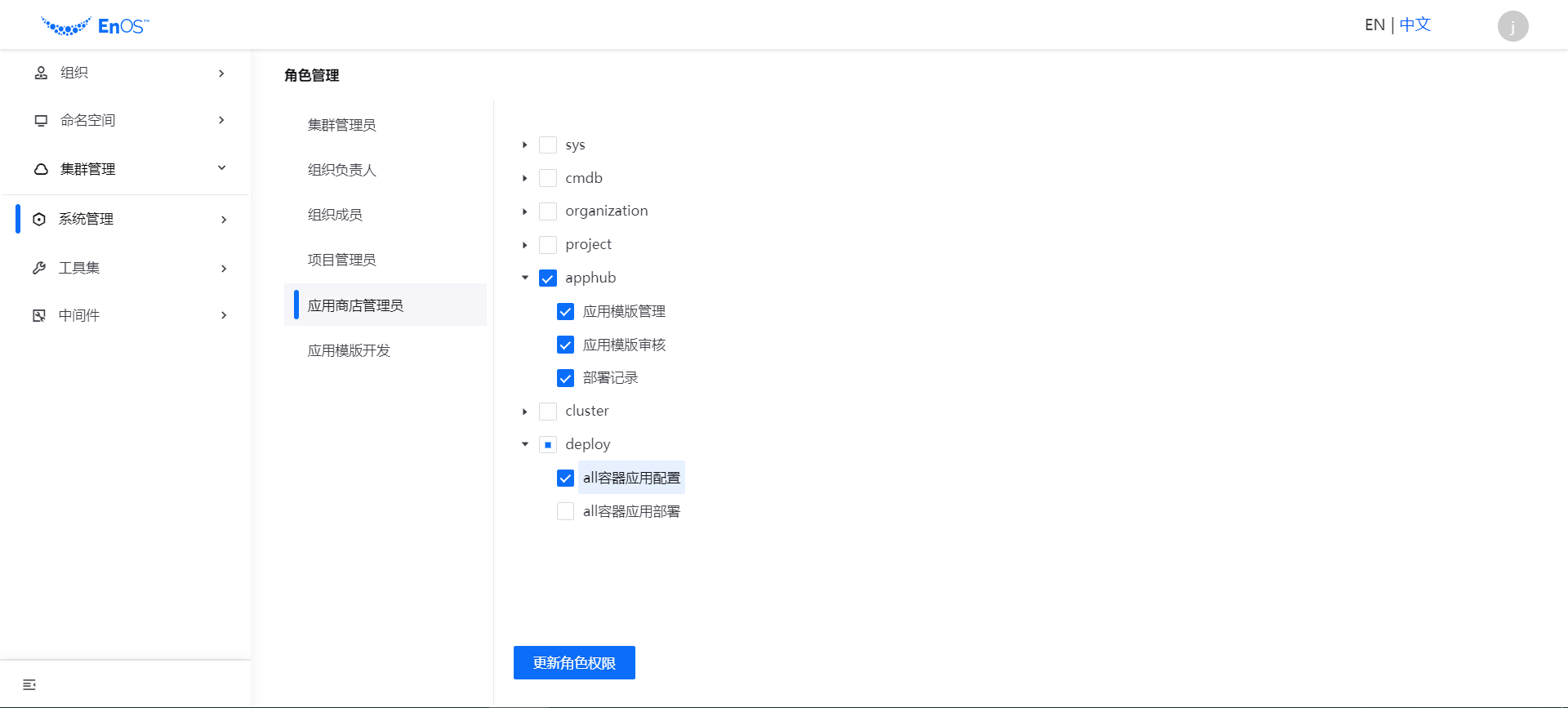Click the 角色管理 heading

pyautogui.click(x=312, y=75)
